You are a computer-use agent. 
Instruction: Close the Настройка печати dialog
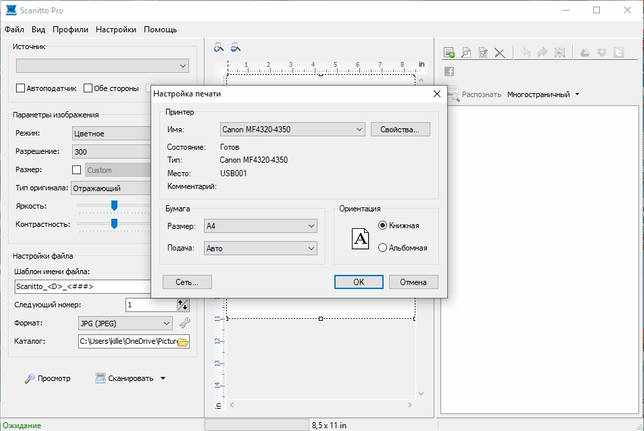(437, 94)
